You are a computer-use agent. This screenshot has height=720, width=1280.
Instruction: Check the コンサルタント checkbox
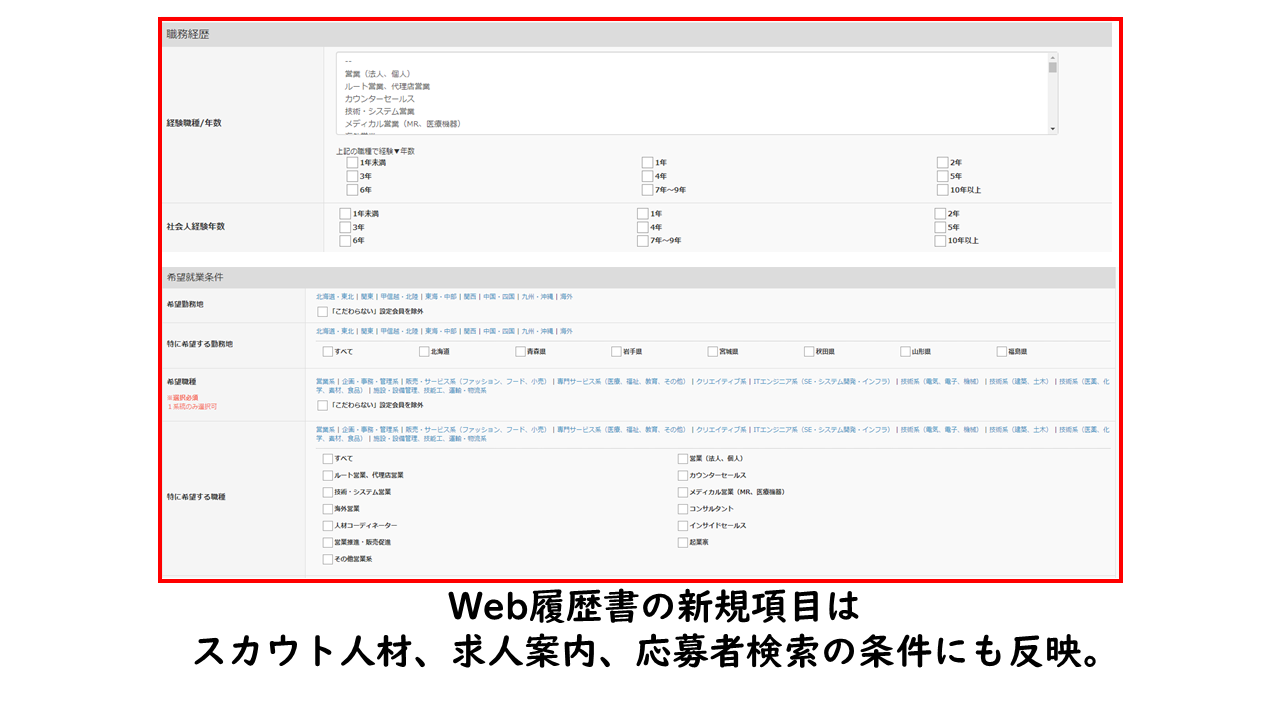[683, 508]
